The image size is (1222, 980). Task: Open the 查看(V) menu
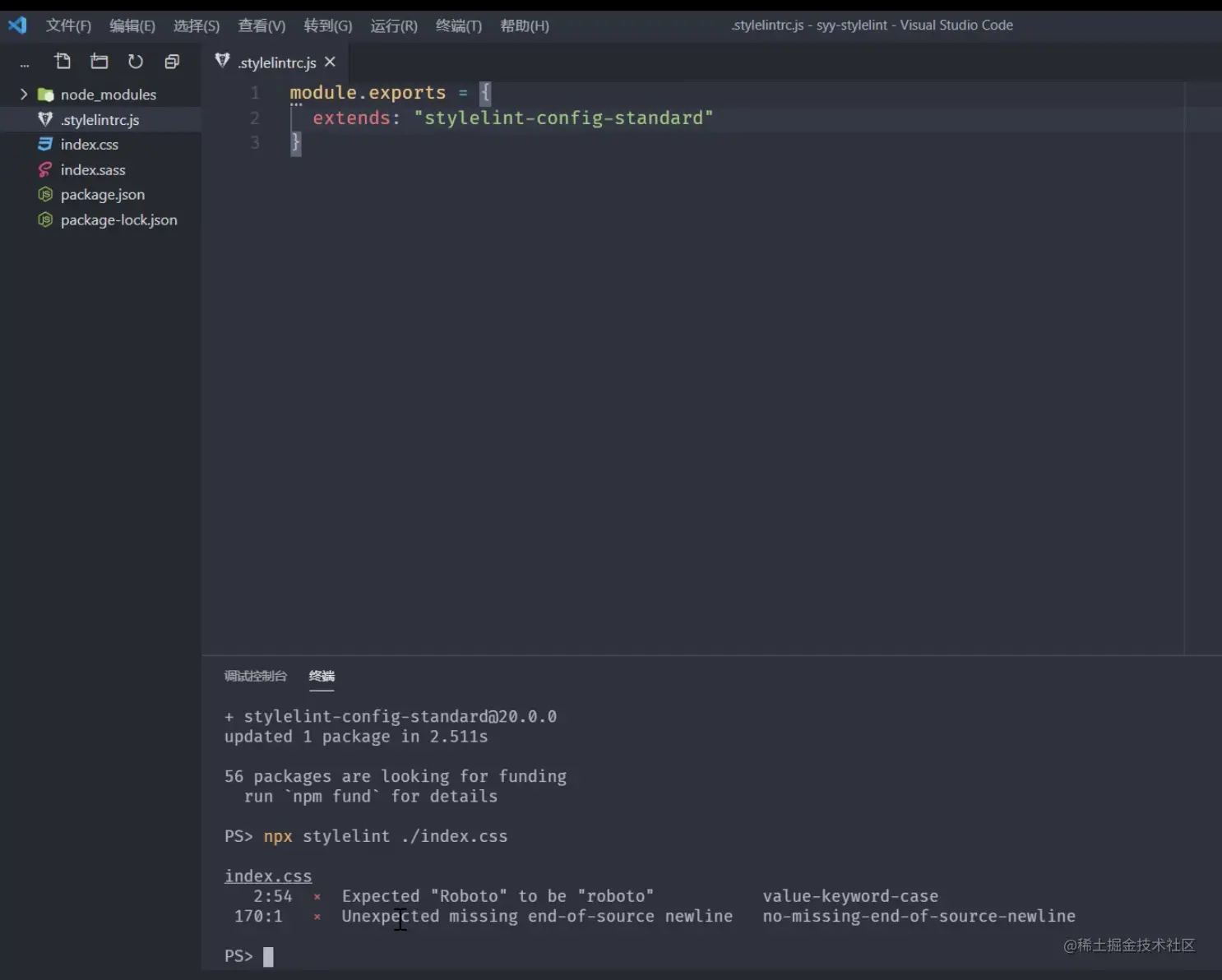pos(262,25)
